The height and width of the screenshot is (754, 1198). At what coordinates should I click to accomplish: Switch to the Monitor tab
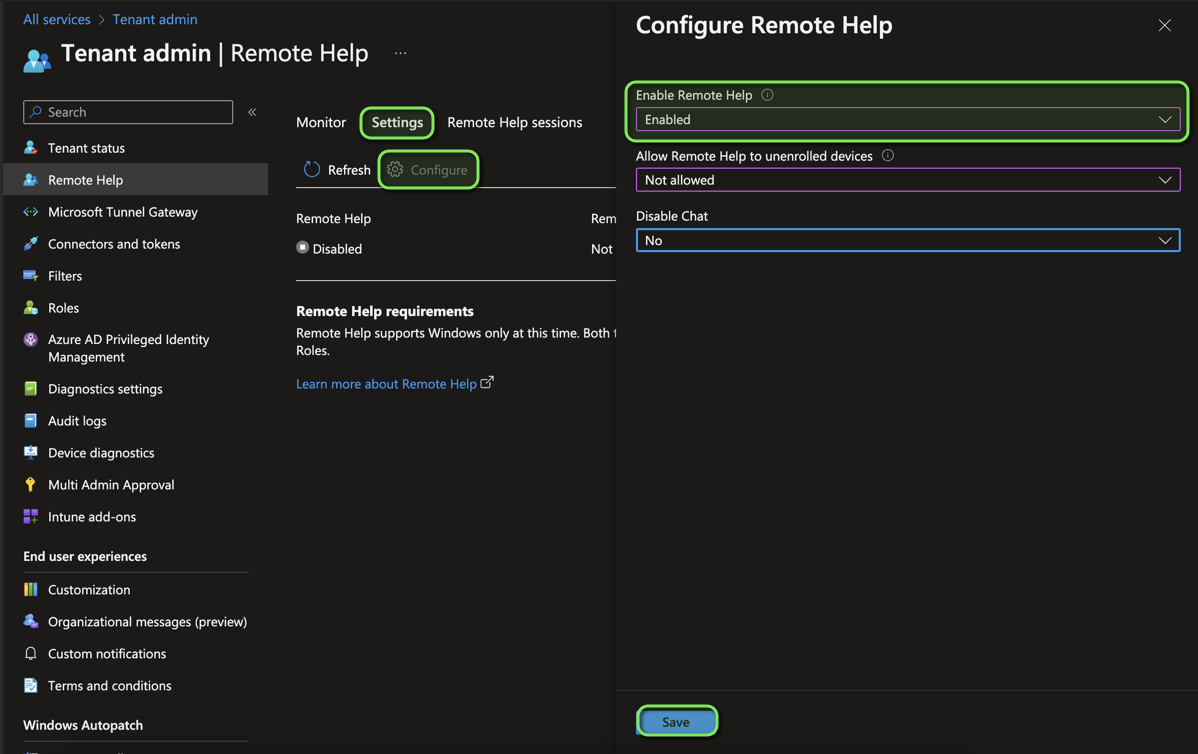click(x=320, y=122)
